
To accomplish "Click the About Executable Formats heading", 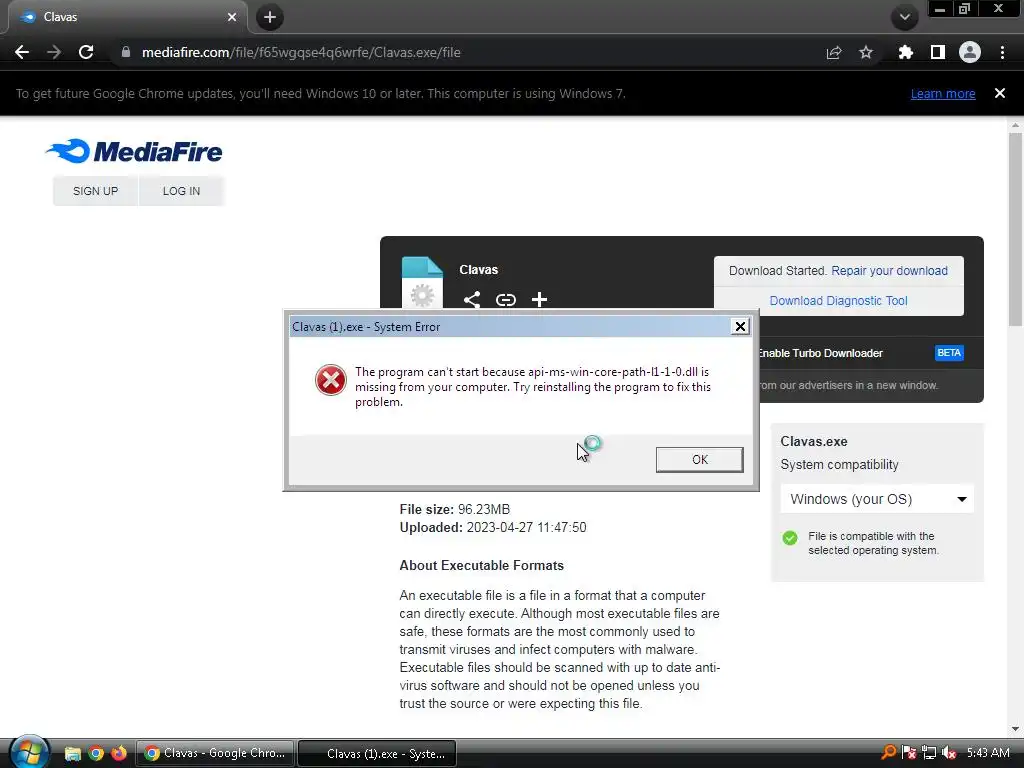I will click(481, 566).
